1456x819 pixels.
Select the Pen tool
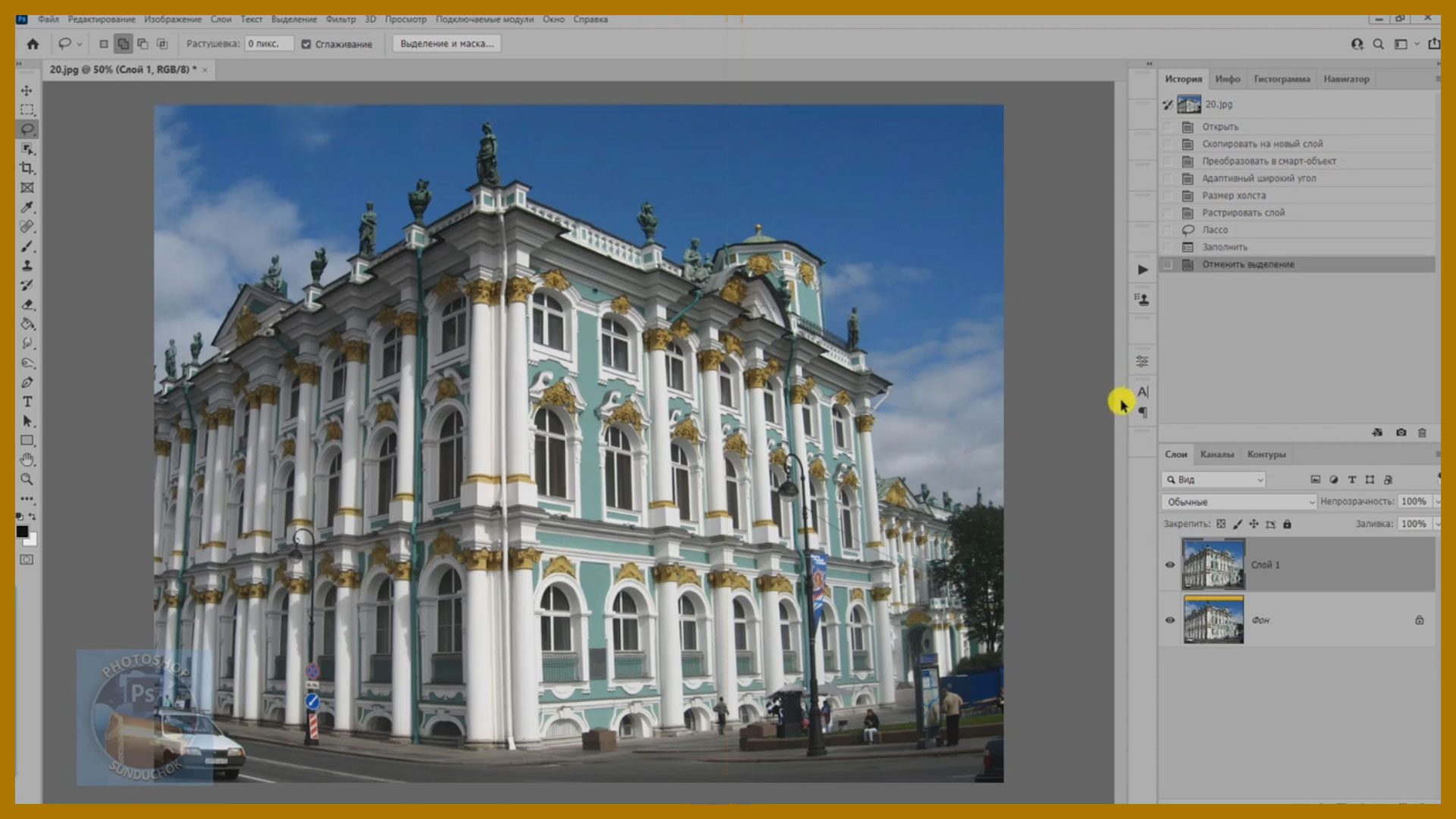click(27, 382)
